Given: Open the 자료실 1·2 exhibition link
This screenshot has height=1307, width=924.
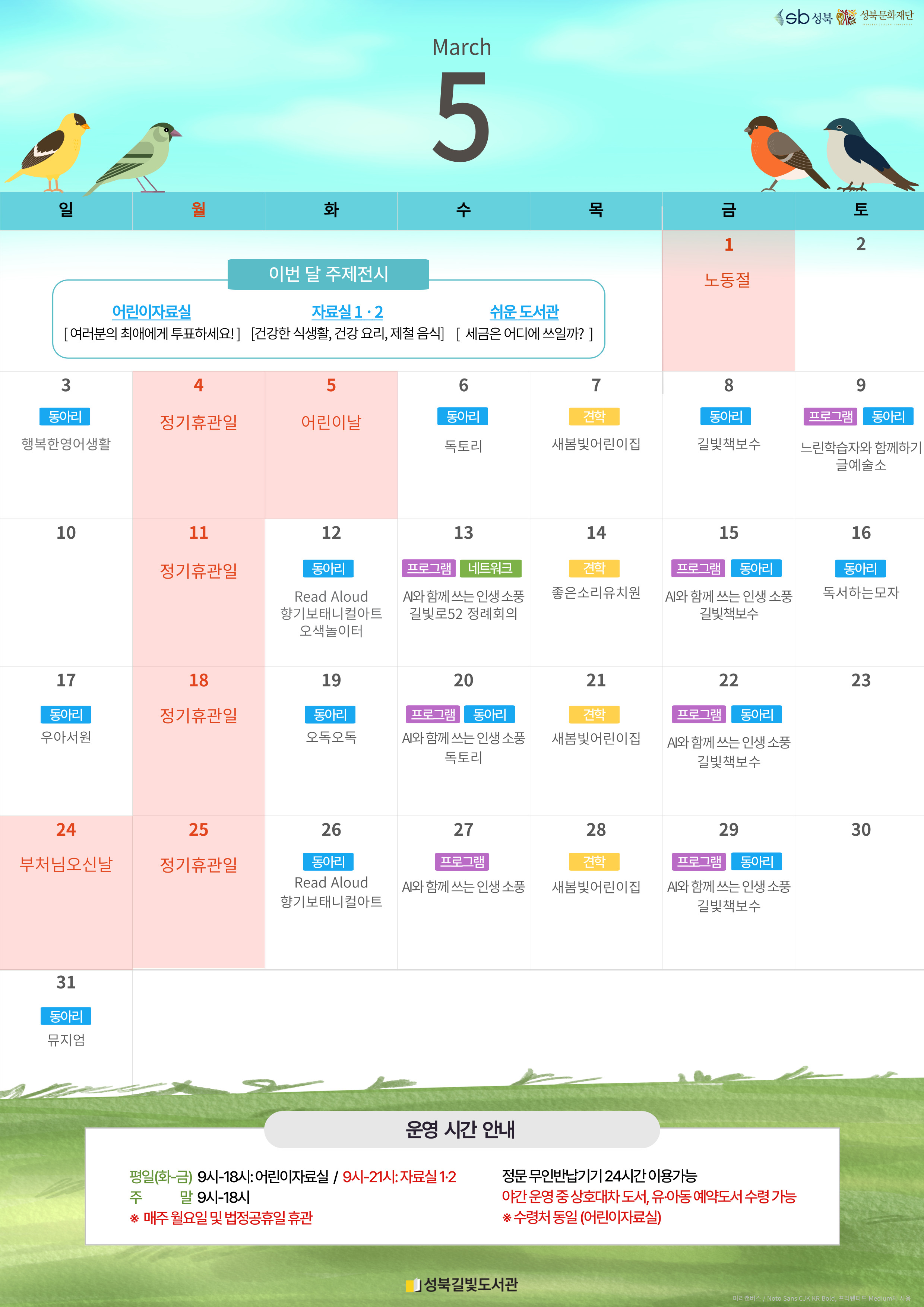Looking at the screenshot, I should click(347, 312).
